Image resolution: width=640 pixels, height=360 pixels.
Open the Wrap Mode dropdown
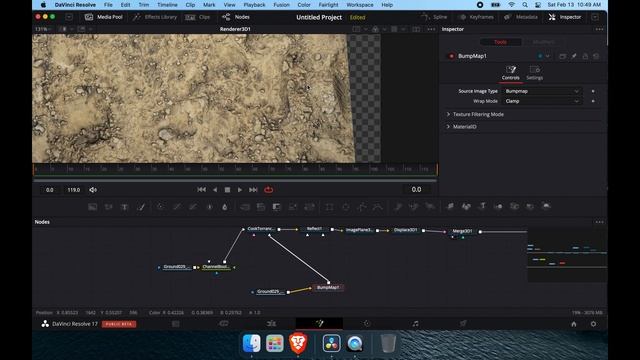541,101
